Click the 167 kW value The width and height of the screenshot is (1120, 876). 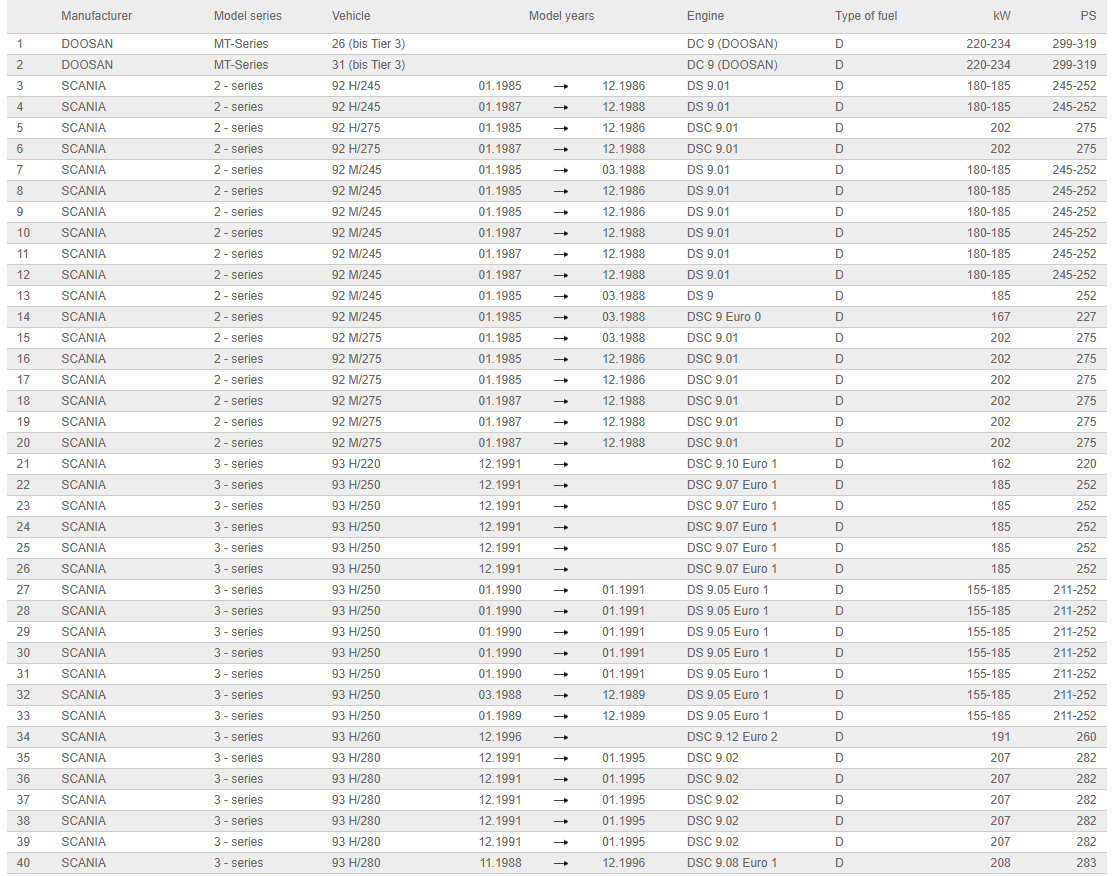(1000, 317)
